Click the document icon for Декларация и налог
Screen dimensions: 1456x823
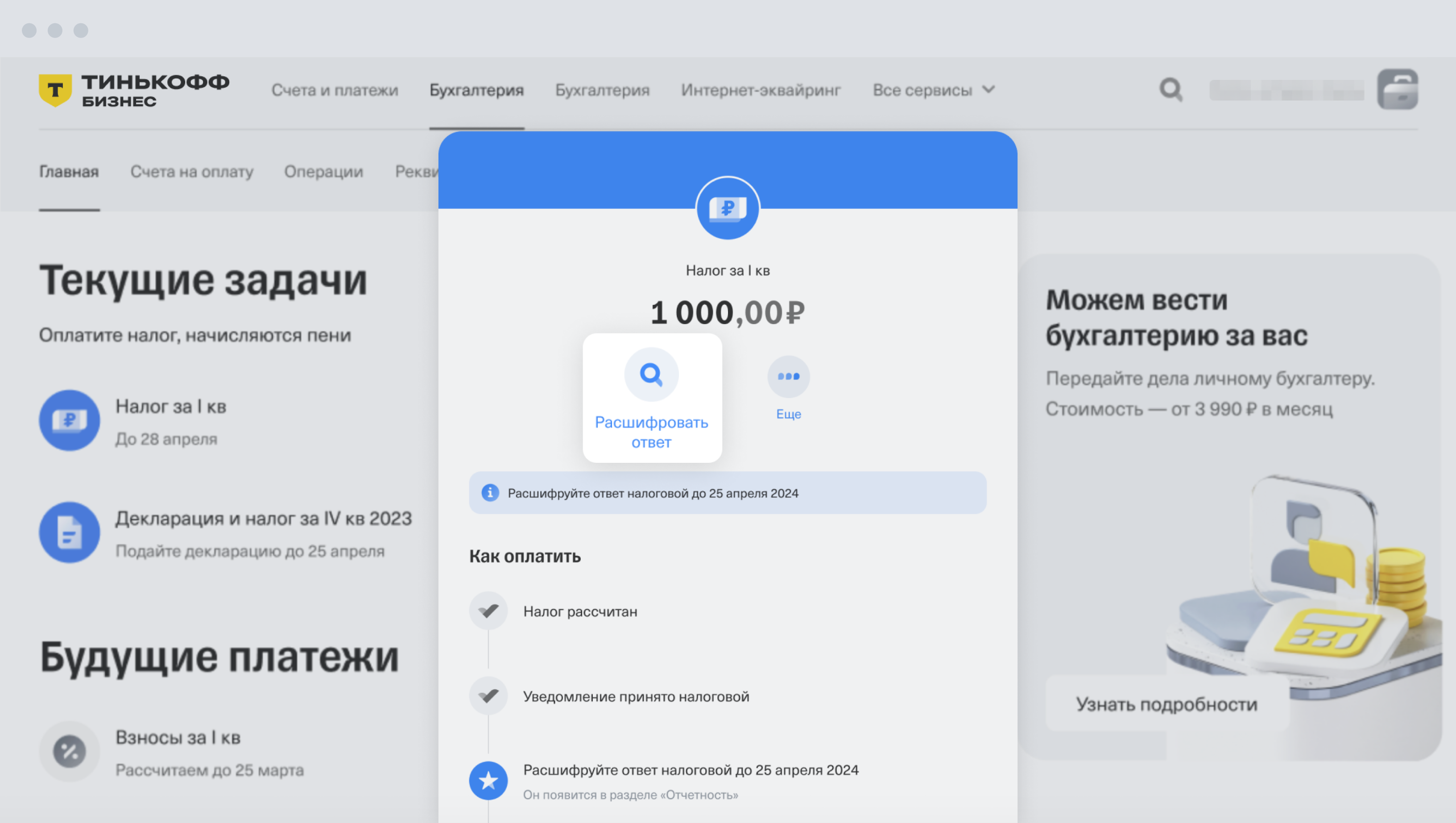[70, 532]
